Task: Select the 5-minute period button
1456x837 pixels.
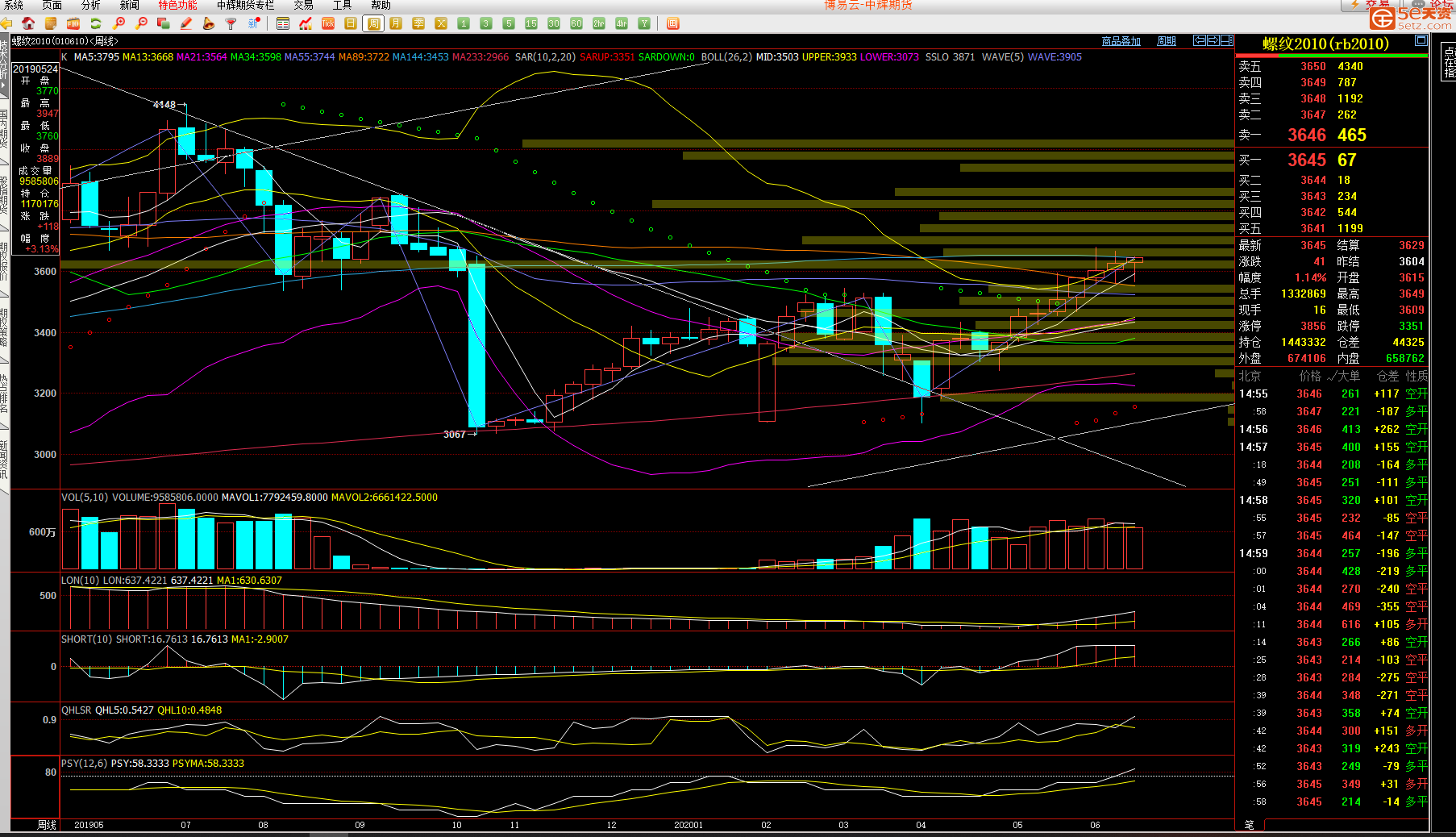Action: pyautogui.click(x=509, y=23)
